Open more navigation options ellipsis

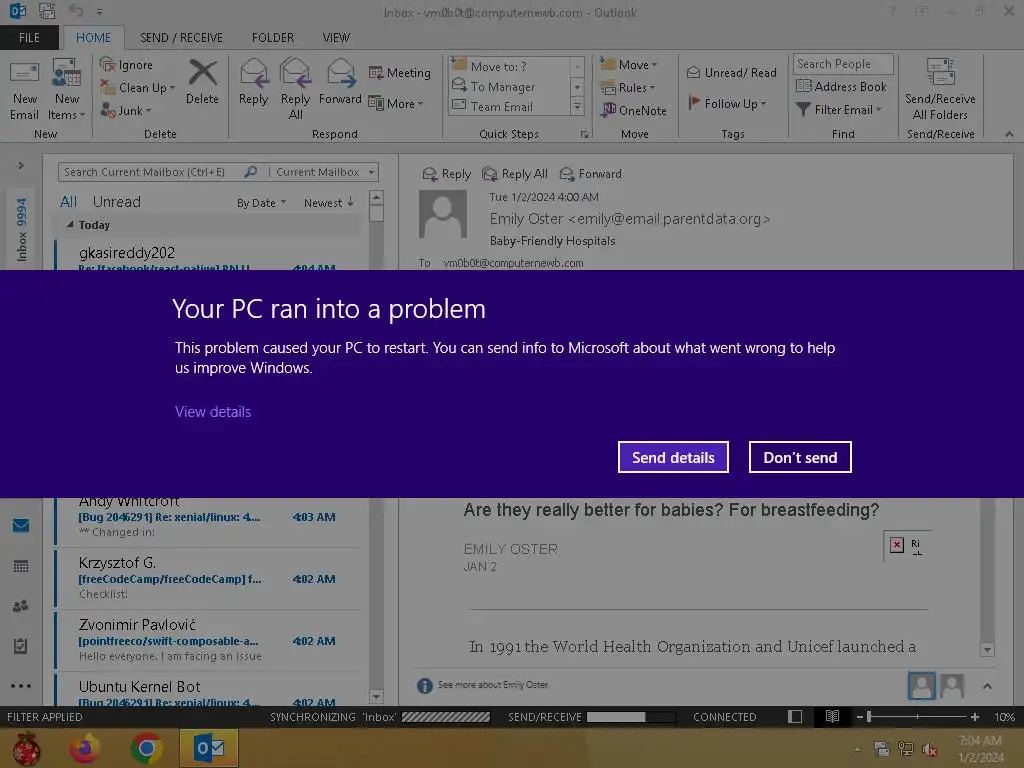pos(21,686)
